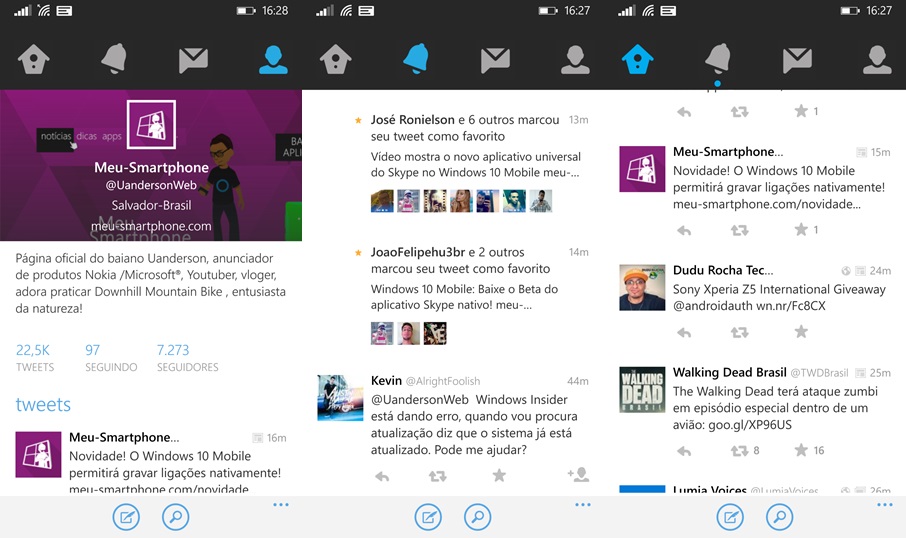The height and width of the screenshot is (538, 906).
Task: Open meu-smartphone.com profile link
Action: tap(151, 226)
